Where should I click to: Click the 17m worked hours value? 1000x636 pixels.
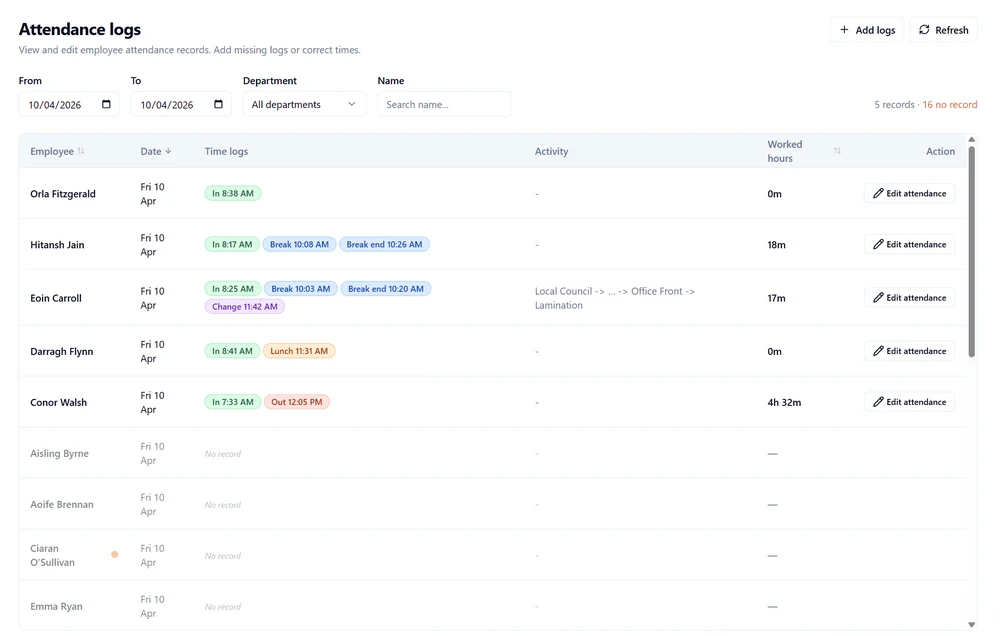coord(776,298)
